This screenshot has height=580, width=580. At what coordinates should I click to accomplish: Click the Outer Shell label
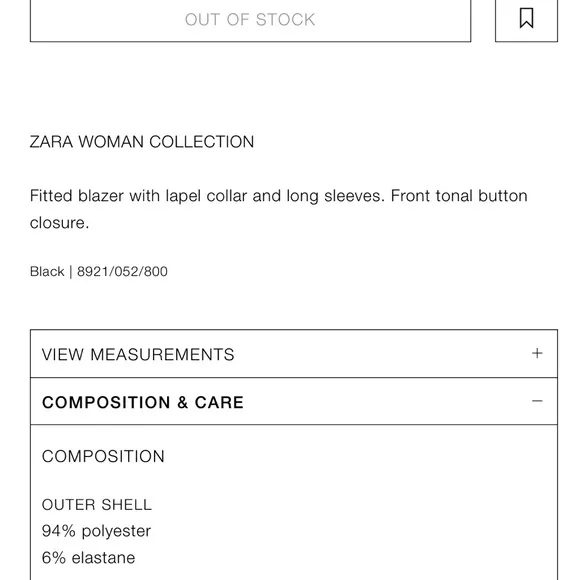tap(97, 505)
